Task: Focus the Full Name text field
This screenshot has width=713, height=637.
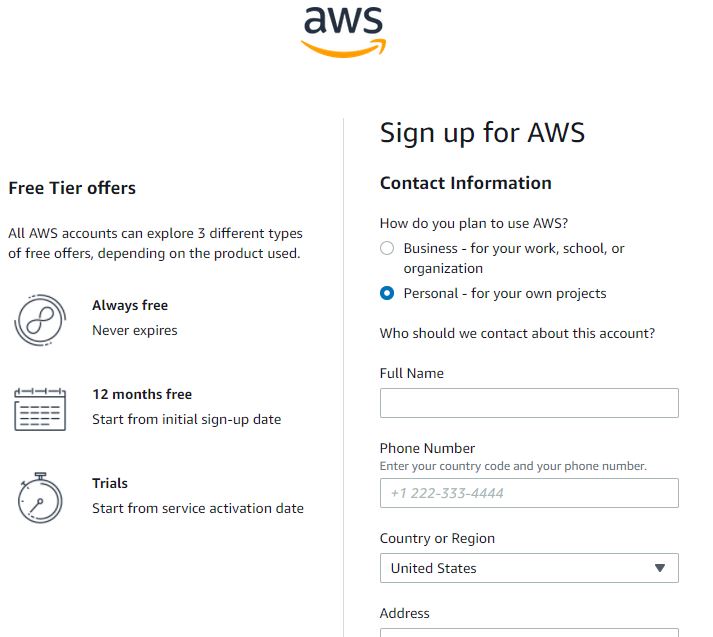Action: tap(528, 403)
